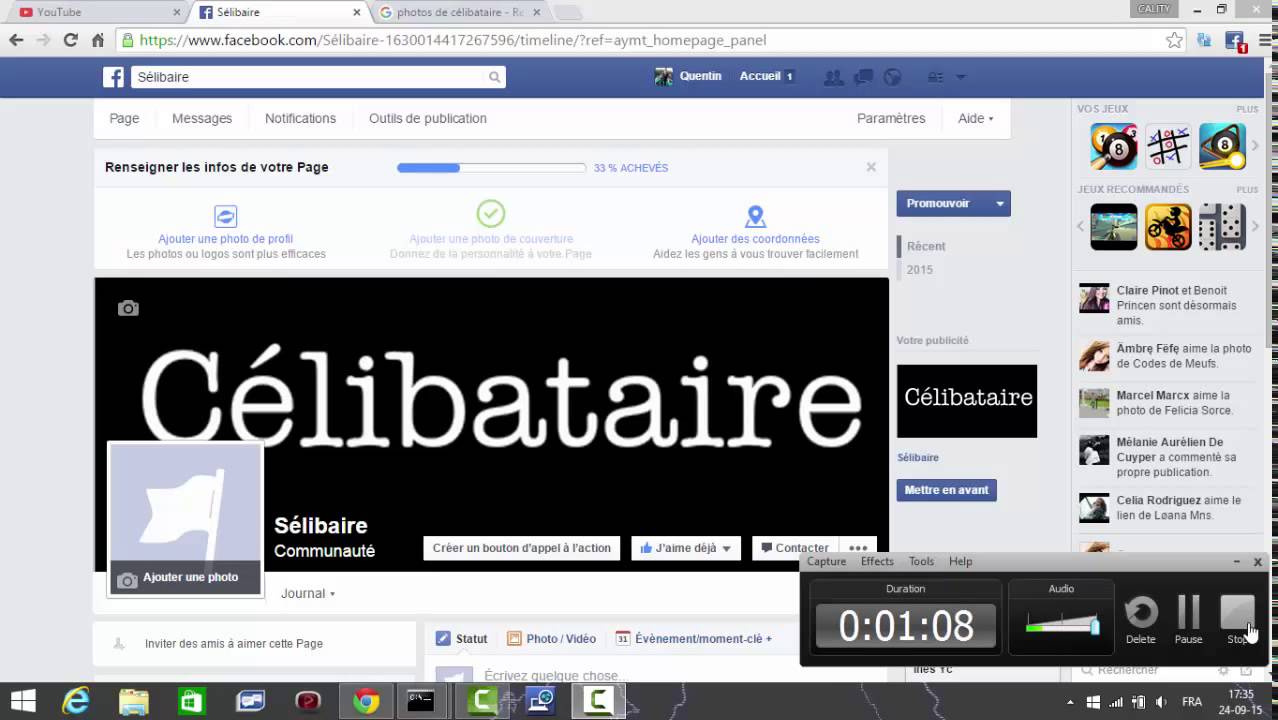Open the Capture menu in recorder
Image resolution: width=1278 pixels, height=720 pixels.
point(826,561)
